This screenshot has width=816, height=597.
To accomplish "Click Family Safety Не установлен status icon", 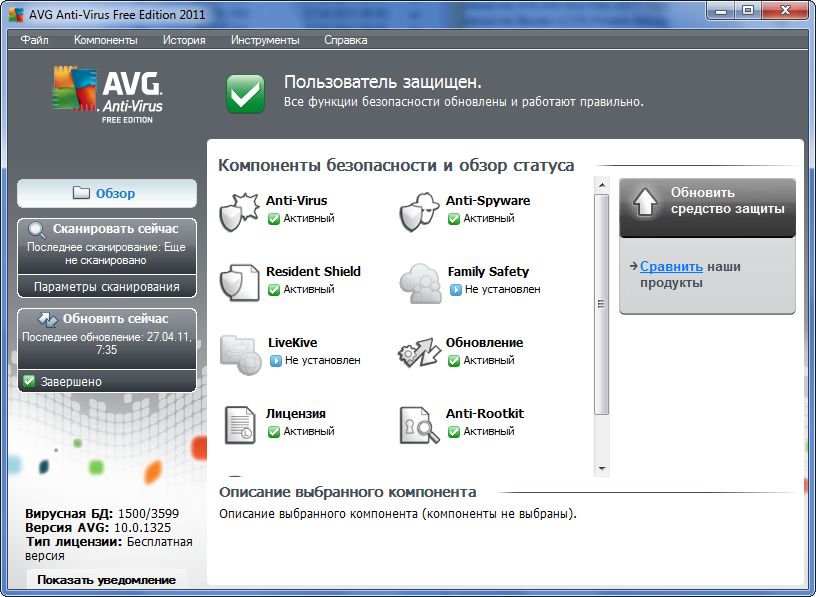I will point(455,289).
